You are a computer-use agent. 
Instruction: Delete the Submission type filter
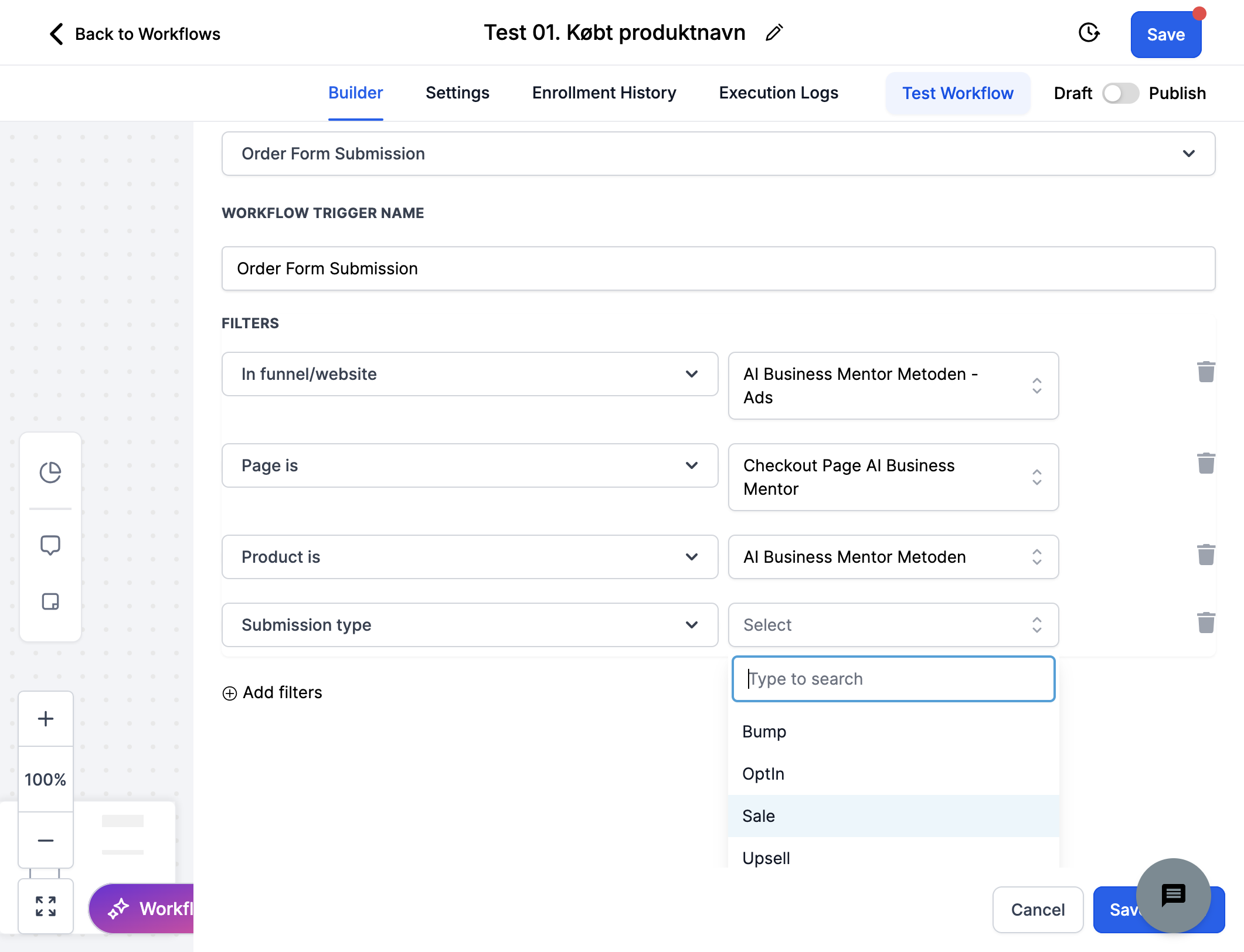point(1206,623)
